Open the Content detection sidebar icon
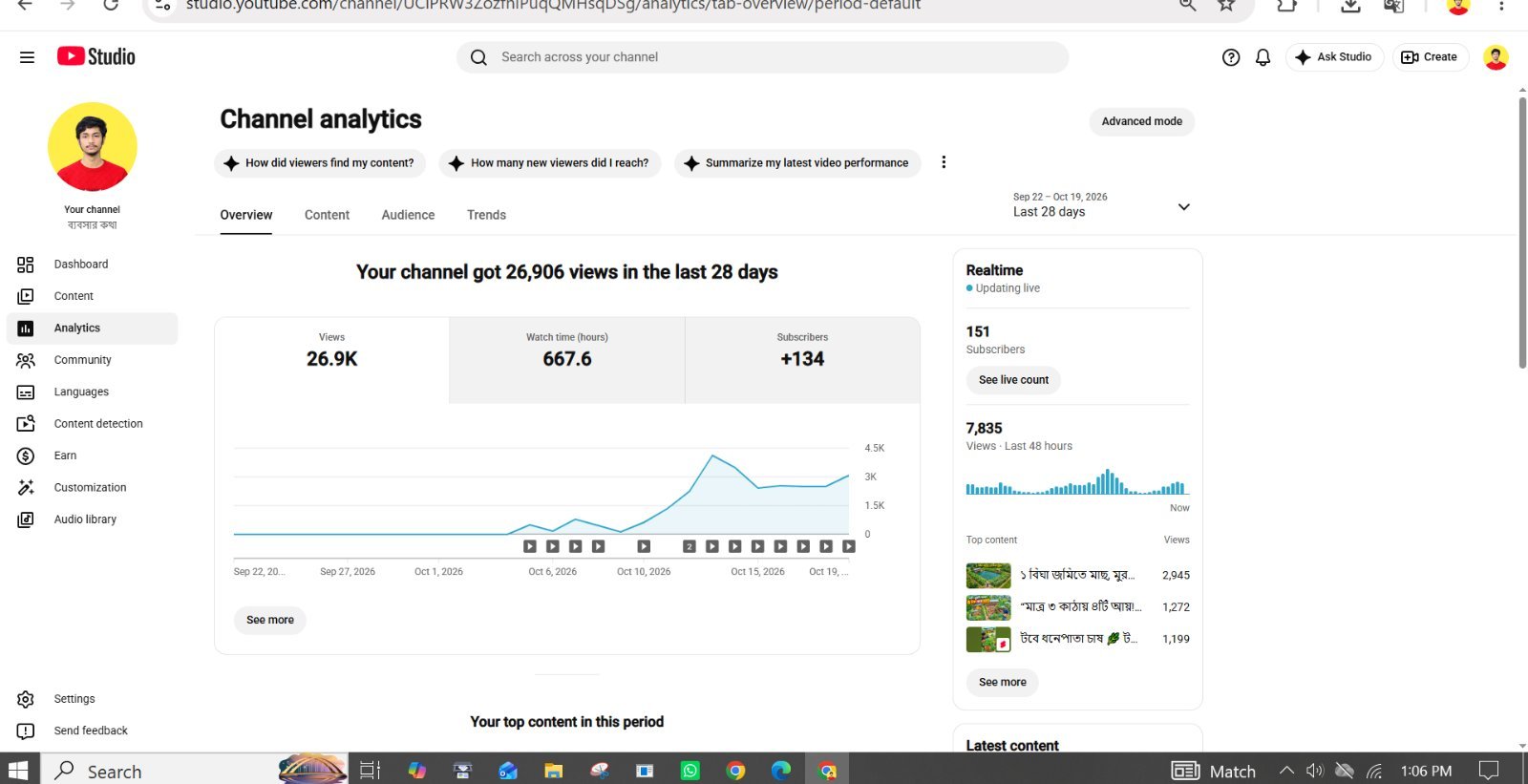1528x784 pixels. [x=26, y=424]
